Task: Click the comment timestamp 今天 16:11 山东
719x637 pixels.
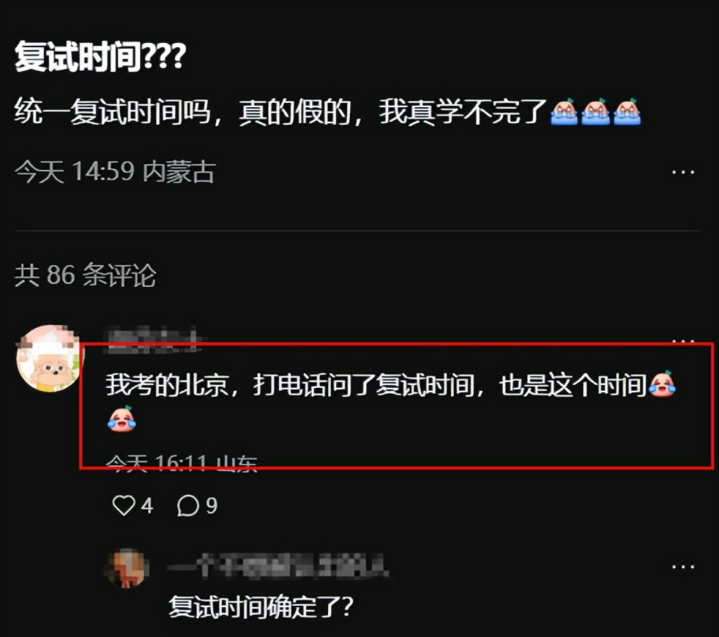Action: pos(182,463)
